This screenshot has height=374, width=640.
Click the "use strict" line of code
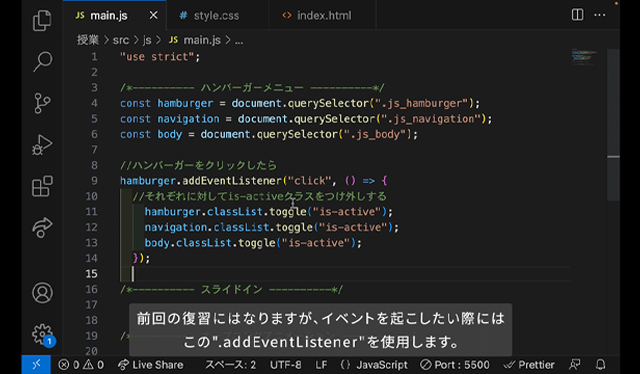pyautogui.click(x=160, y=56)
